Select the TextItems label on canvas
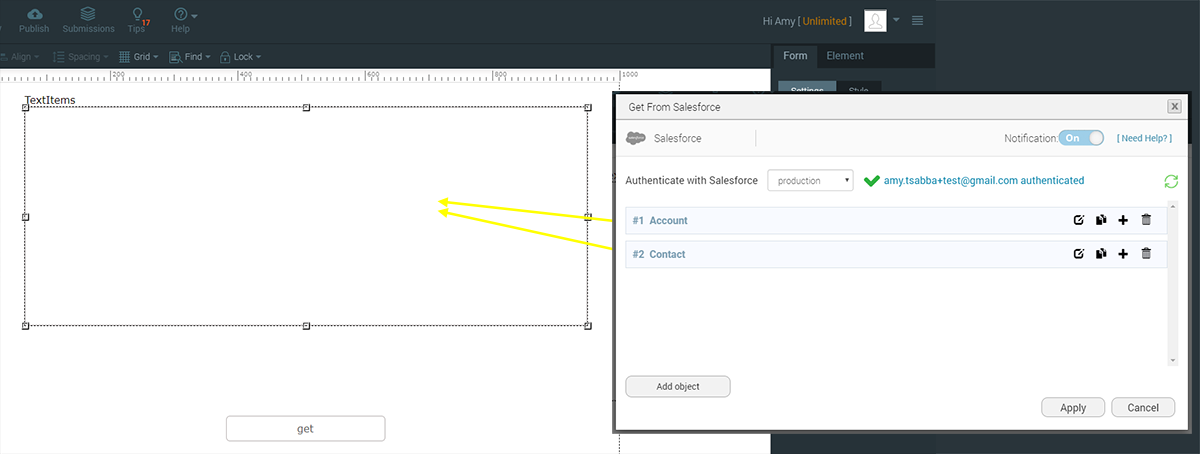The height and width of the screenshot is (454, 1200). (x=50, y=100)
